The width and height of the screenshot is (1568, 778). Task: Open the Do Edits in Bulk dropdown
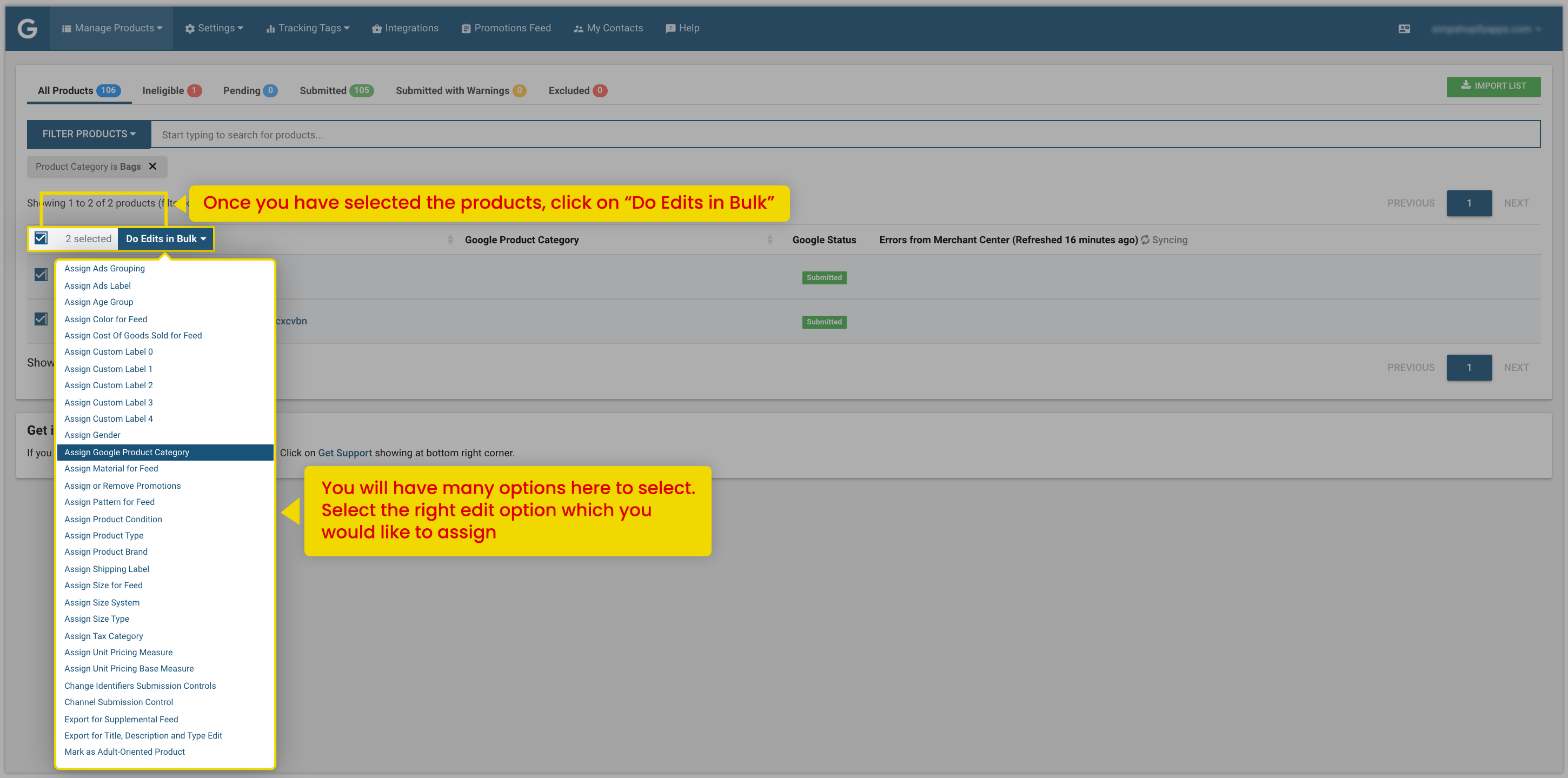pyautogui.click(x=165, y=238)
